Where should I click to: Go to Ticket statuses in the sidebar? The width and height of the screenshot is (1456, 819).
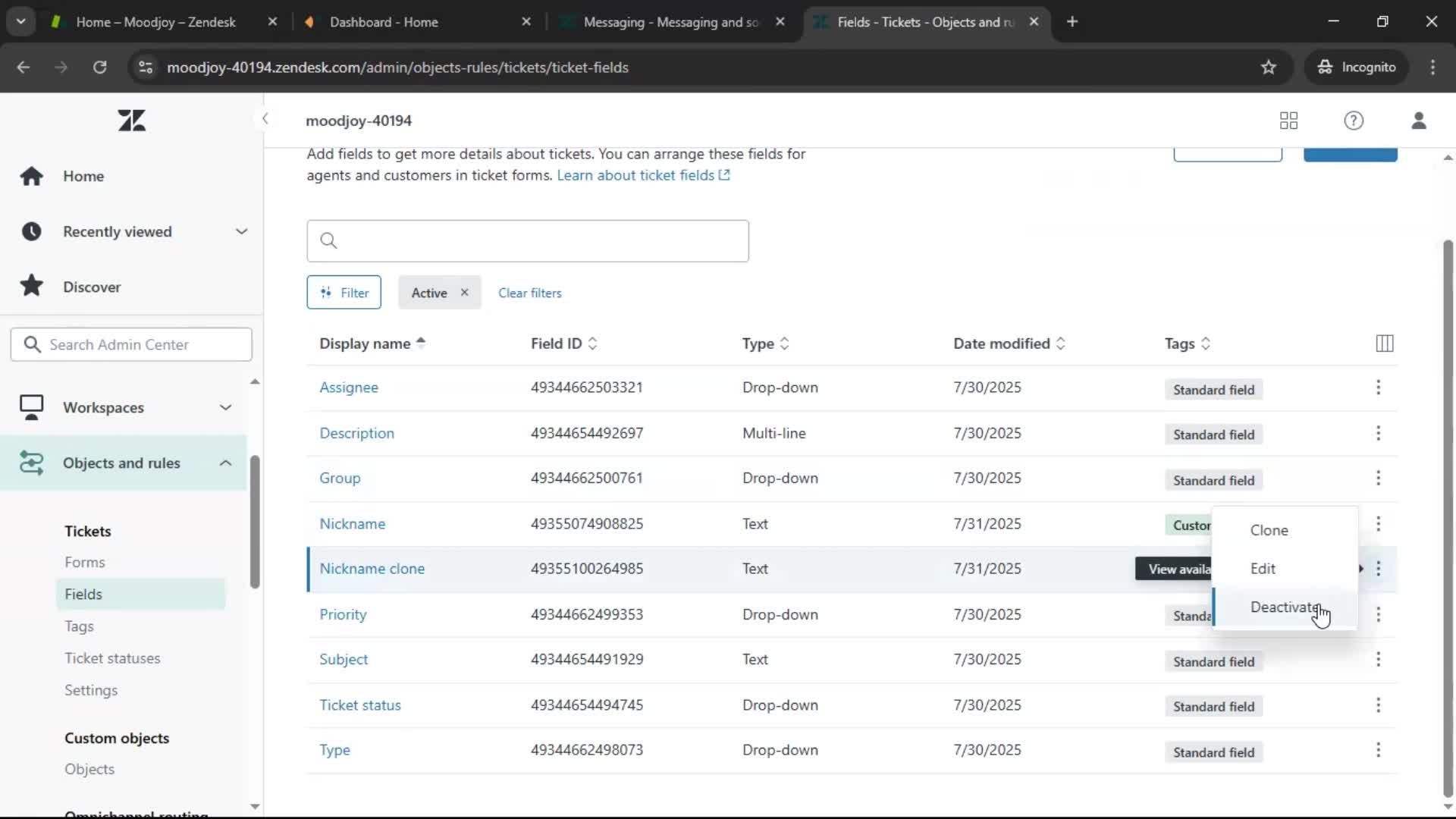click(x=112, y=658)
